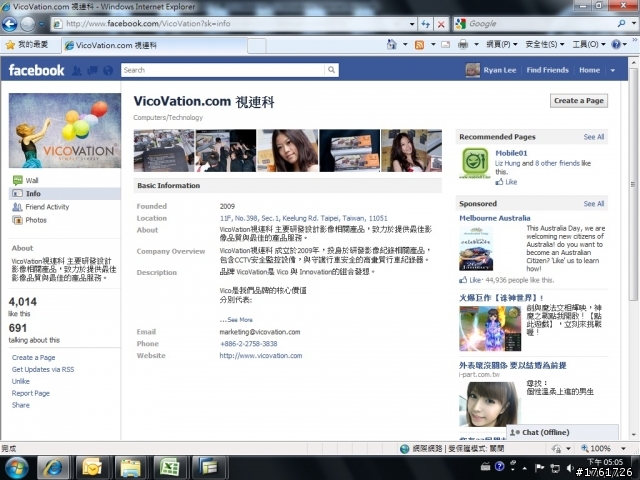Click the stop loading X icon
640x480 pixels.
441,24
